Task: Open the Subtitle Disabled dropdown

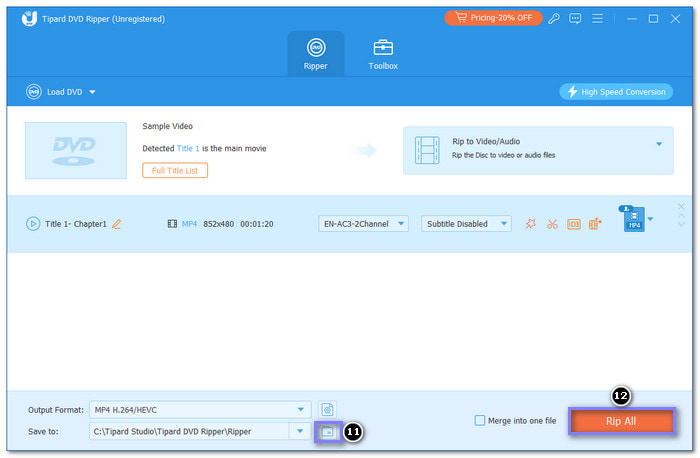Action: coord(466,224)
